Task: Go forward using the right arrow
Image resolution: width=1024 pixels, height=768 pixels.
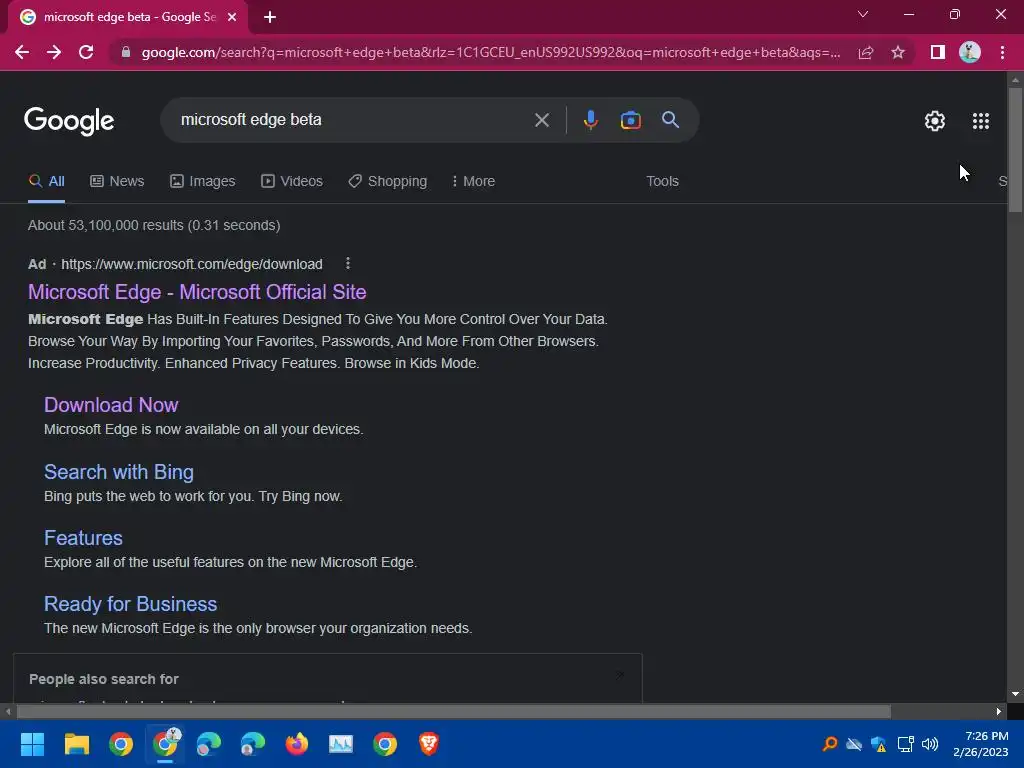Action: 54,52
